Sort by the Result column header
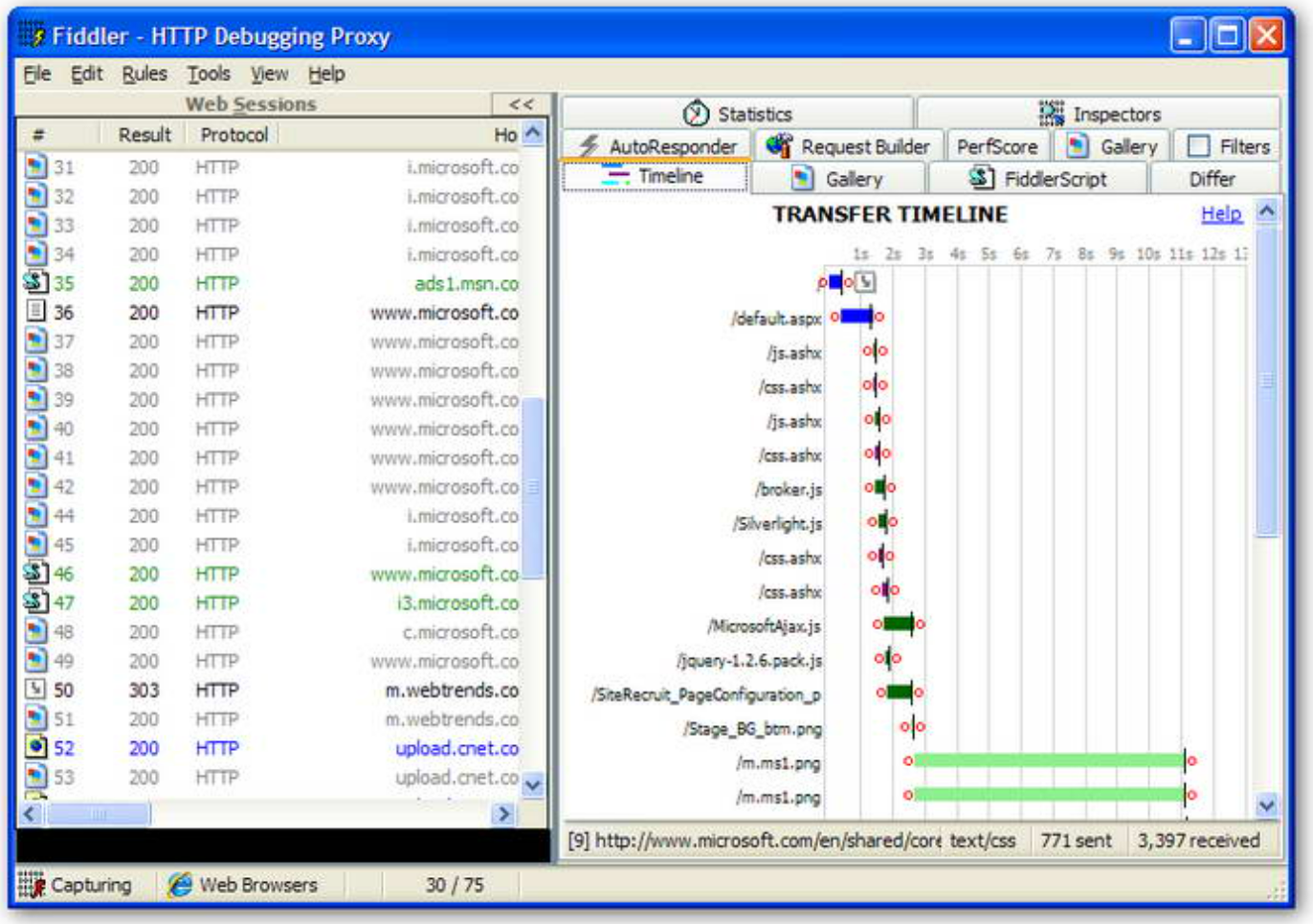 point(145,135)
